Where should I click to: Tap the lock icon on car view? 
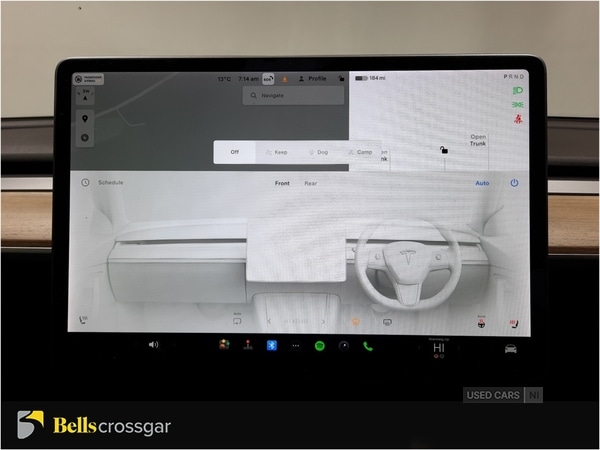coord(443,150)
